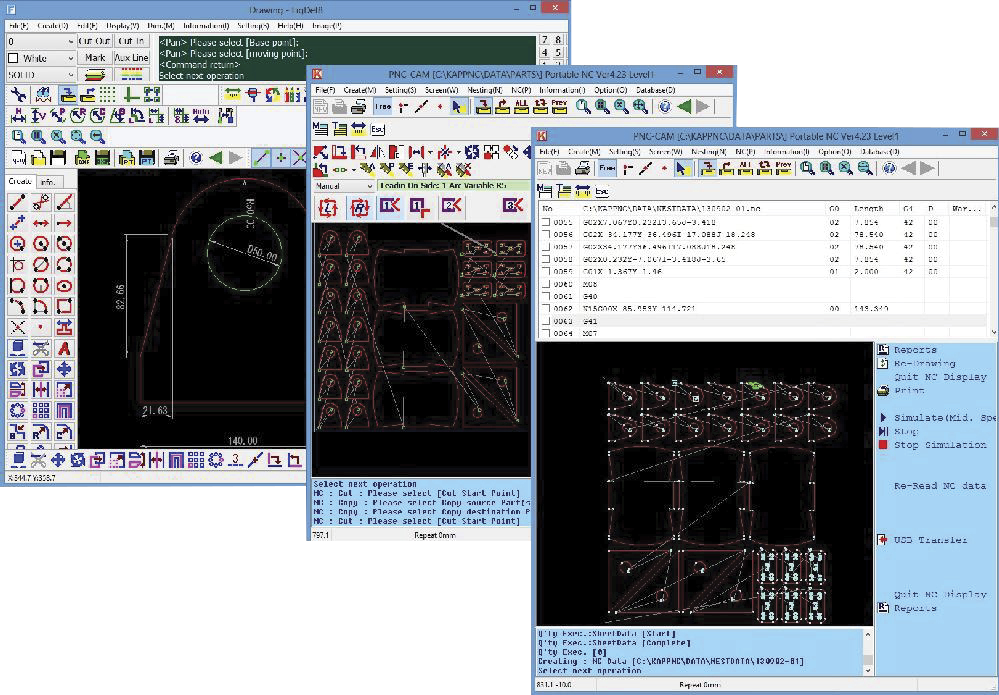Click the '1K' icon below the Manual dropdown
Screen dimensions: 999x695
click(x=390, y=207)
